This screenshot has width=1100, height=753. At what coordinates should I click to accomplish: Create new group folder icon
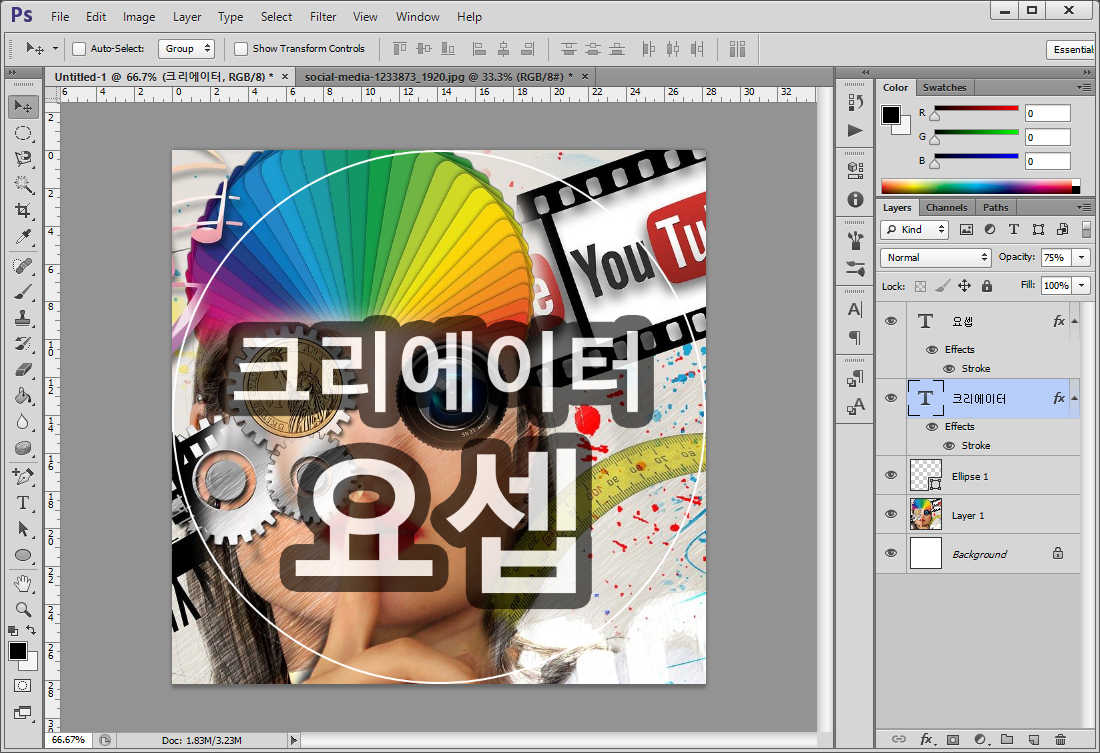(x=1007, y=739)
